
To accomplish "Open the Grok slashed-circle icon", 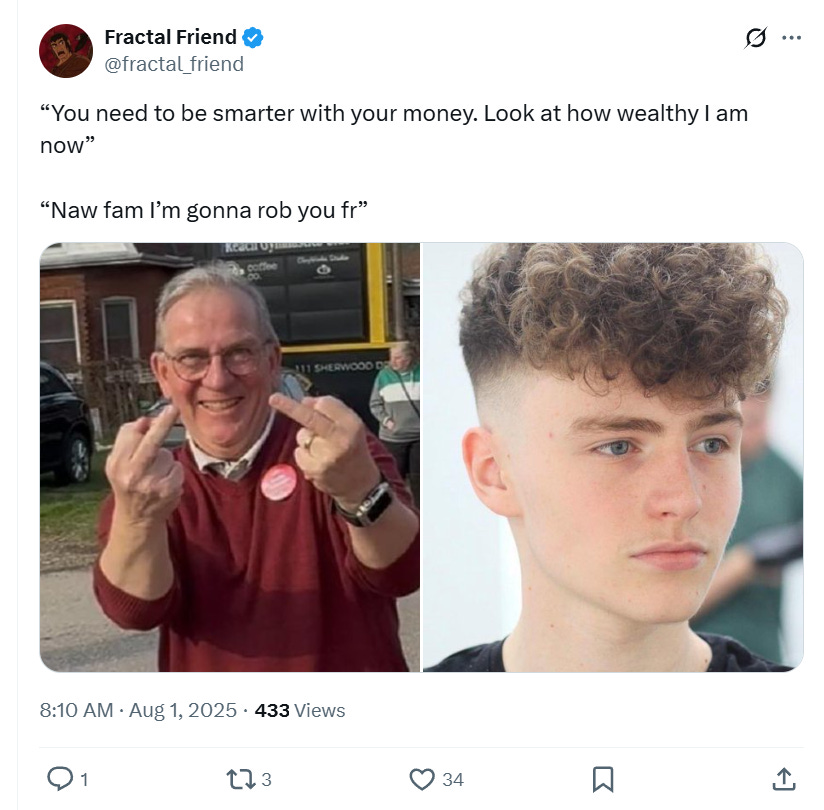I will click(x=756, y=38).
